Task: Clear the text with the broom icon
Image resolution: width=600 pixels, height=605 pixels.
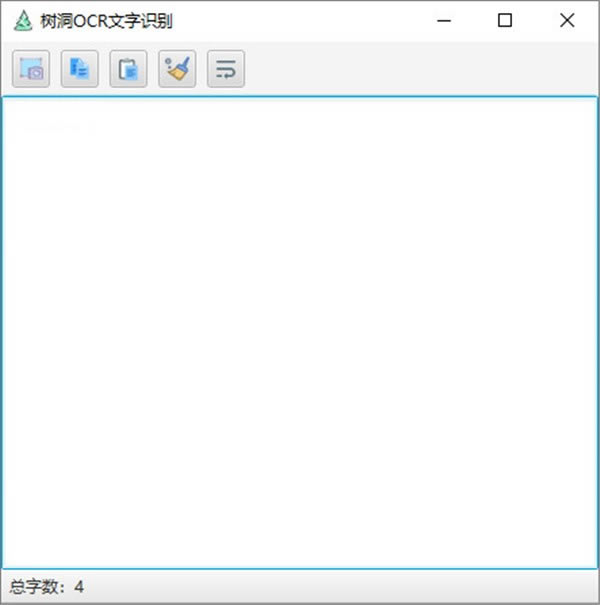Action: click(x=177, y=69)
